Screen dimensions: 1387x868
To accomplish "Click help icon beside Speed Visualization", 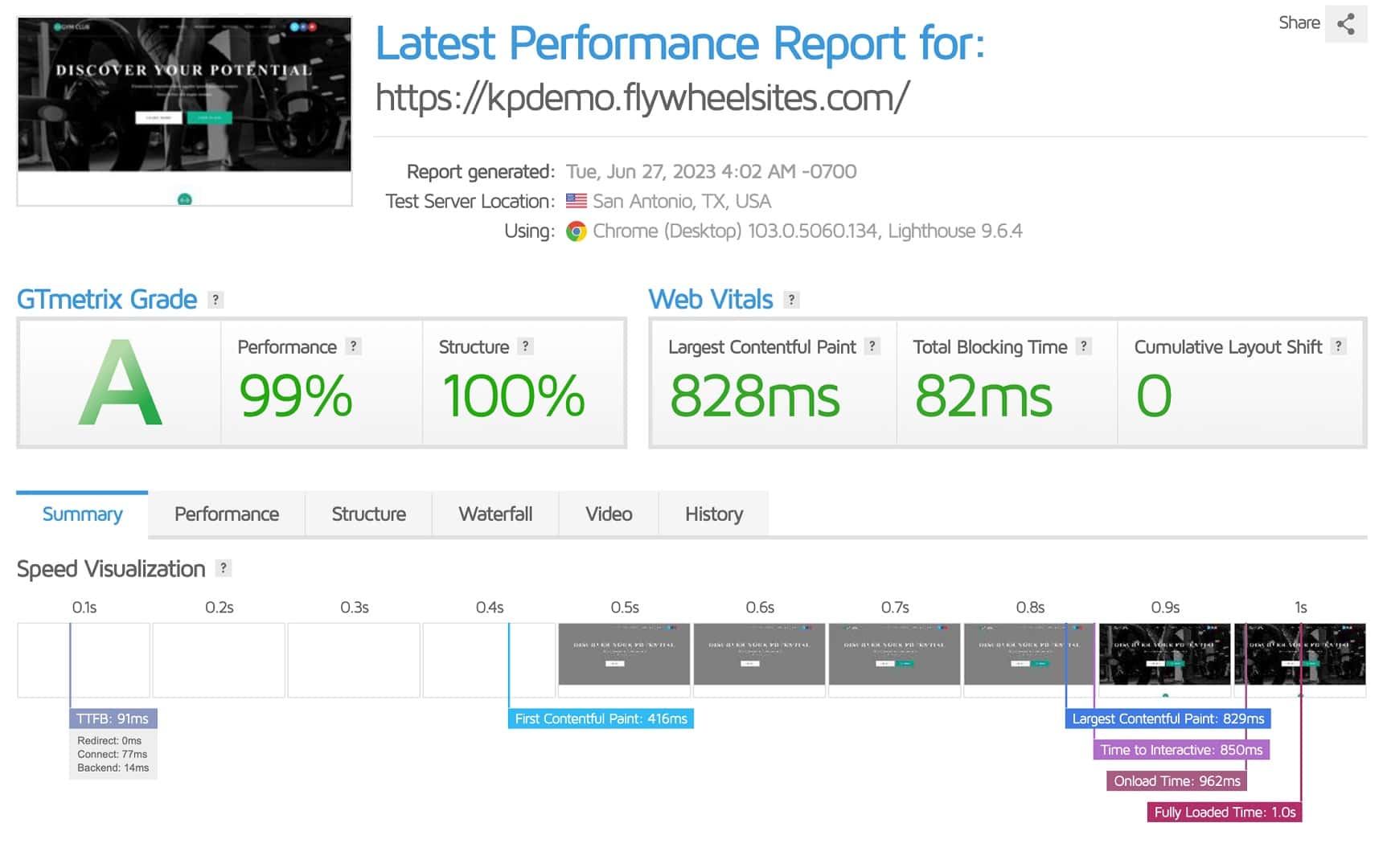I will coord(224,568).
